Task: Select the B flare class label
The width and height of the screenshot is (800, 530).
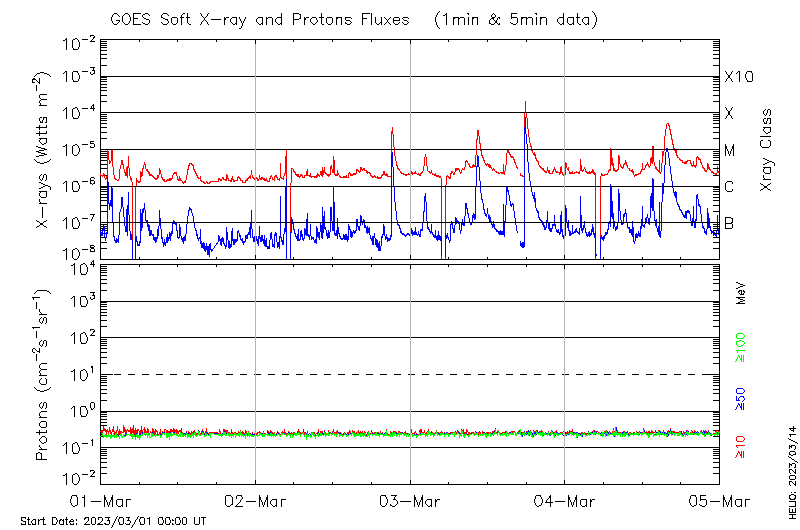Action: click(729, 223)
